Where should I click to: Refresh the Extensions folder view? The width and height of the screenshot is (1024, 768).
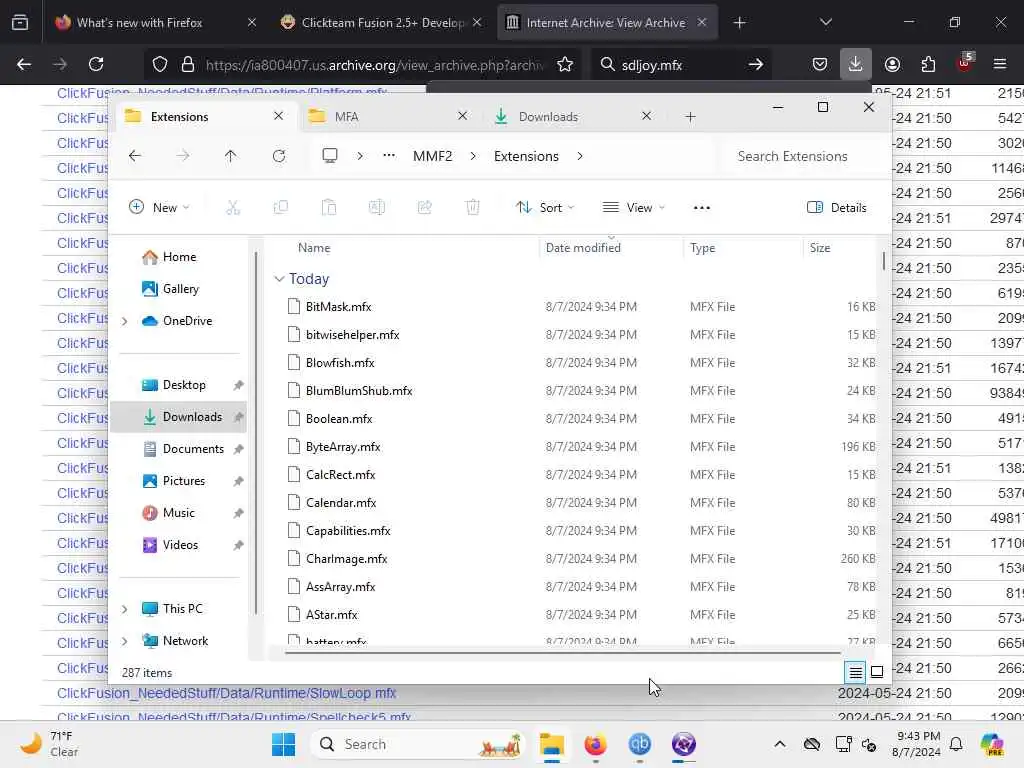tap(279, 156)
